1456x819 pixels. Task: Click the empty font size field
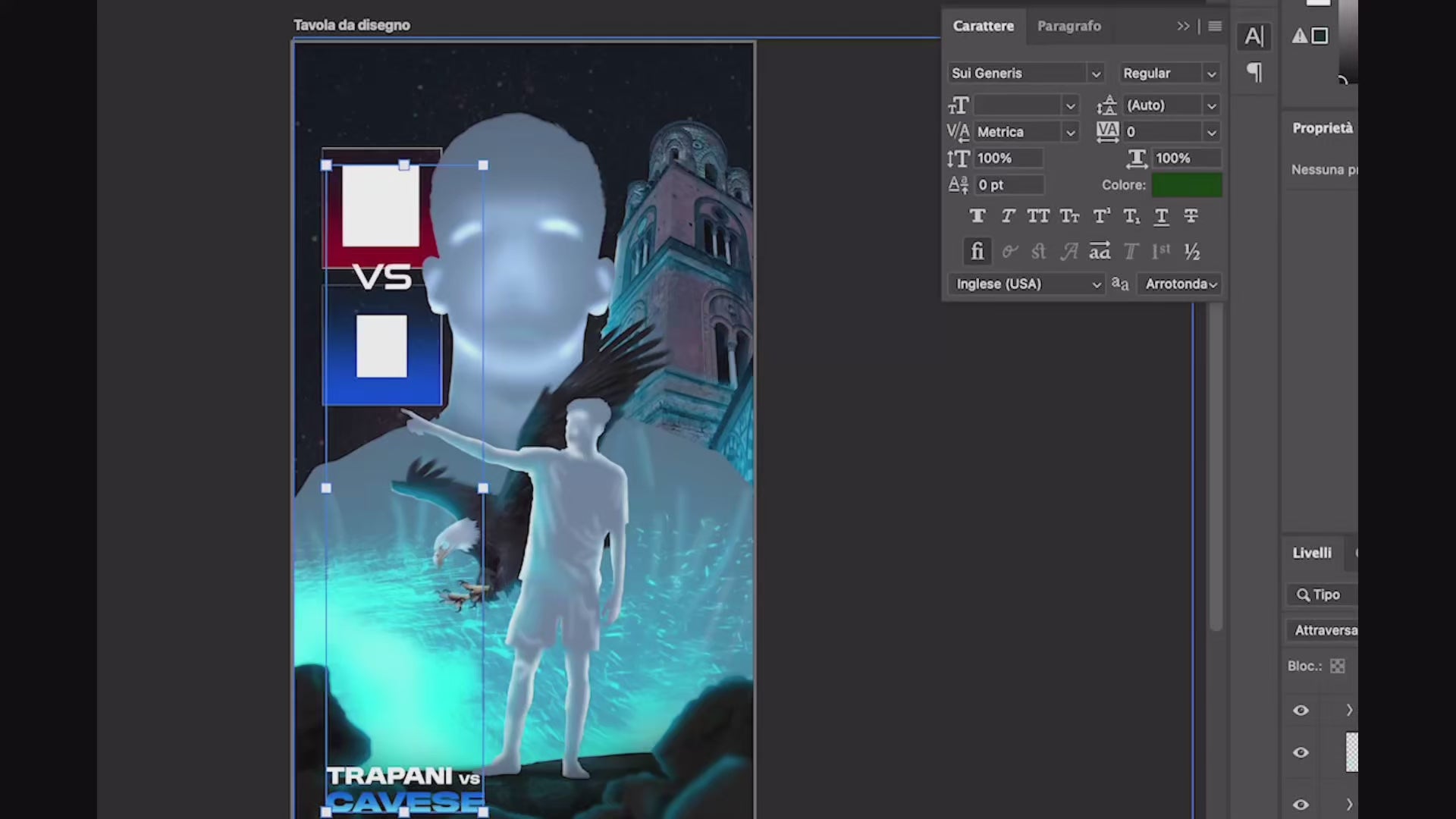click(1017, 105)
